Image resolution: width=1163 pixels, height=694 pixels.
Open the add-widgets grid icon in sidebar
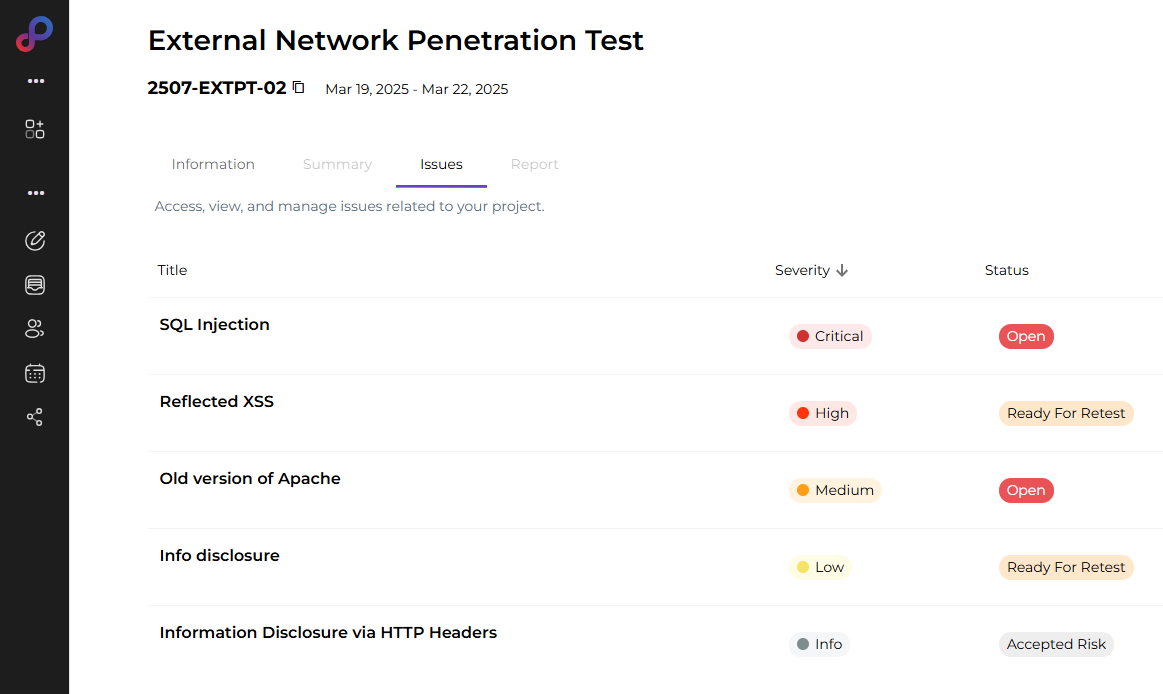(x=35, y=129)
